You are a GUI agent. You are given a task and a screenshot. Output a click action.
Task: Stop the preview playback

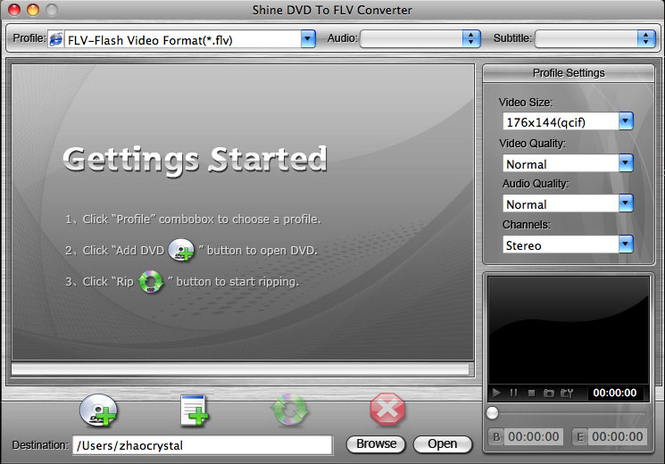531,393
